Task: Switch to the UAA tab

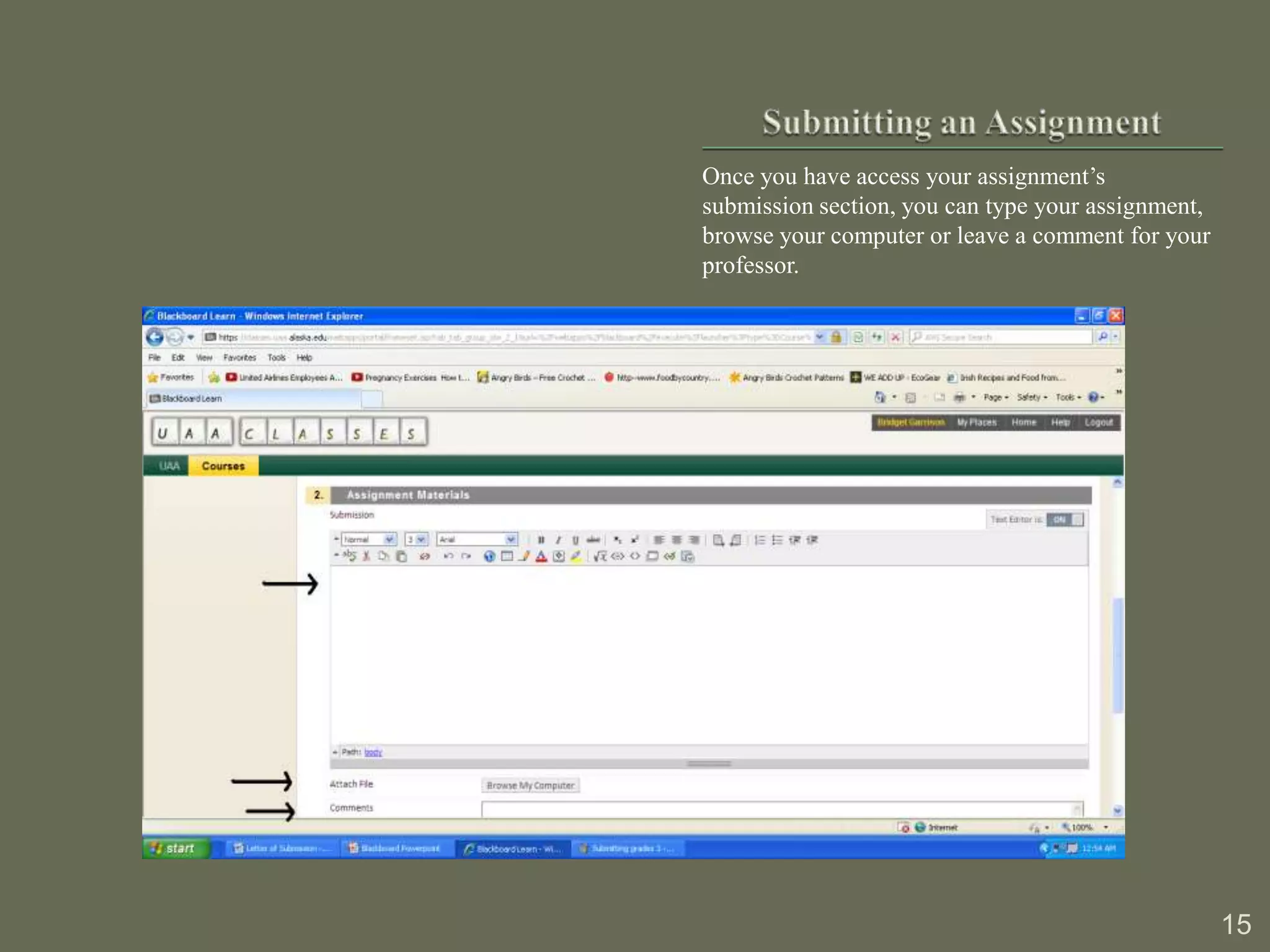Action: point(169,466)
